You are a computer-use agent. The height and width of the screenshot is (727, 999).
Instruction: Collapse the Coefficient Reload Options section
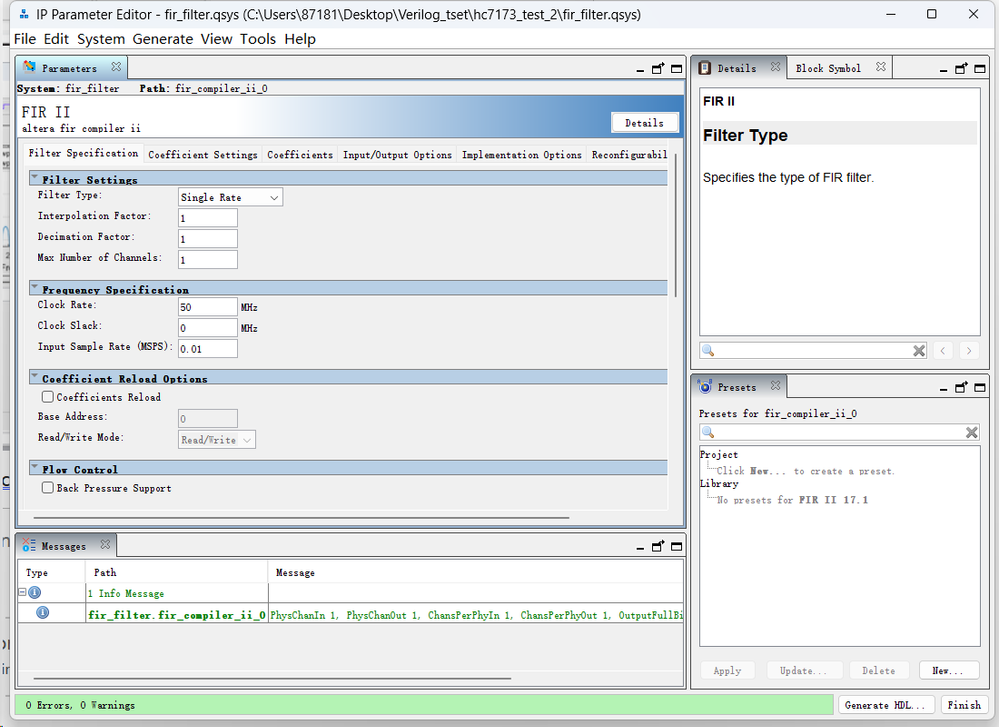pos(35,377)
